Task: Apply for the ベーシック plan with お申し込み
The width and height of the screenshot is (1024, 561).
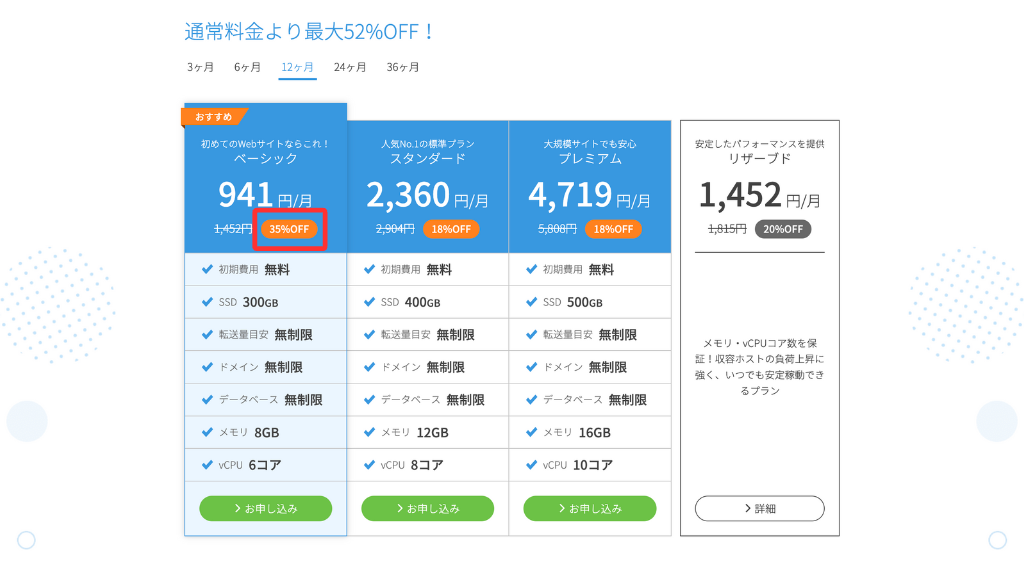Action: 266,508
